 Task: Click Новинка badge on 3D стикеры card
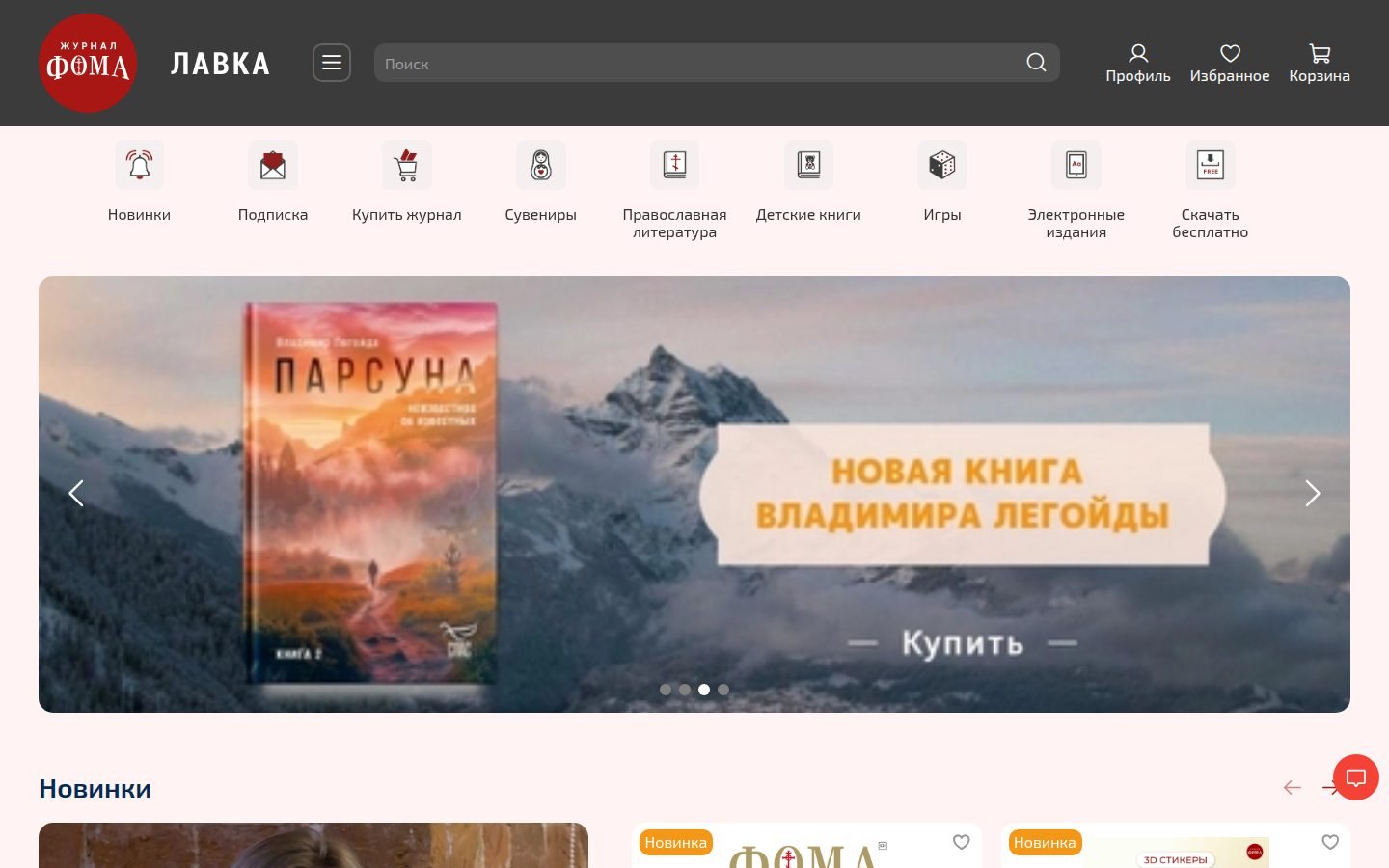pos(1045,843)
